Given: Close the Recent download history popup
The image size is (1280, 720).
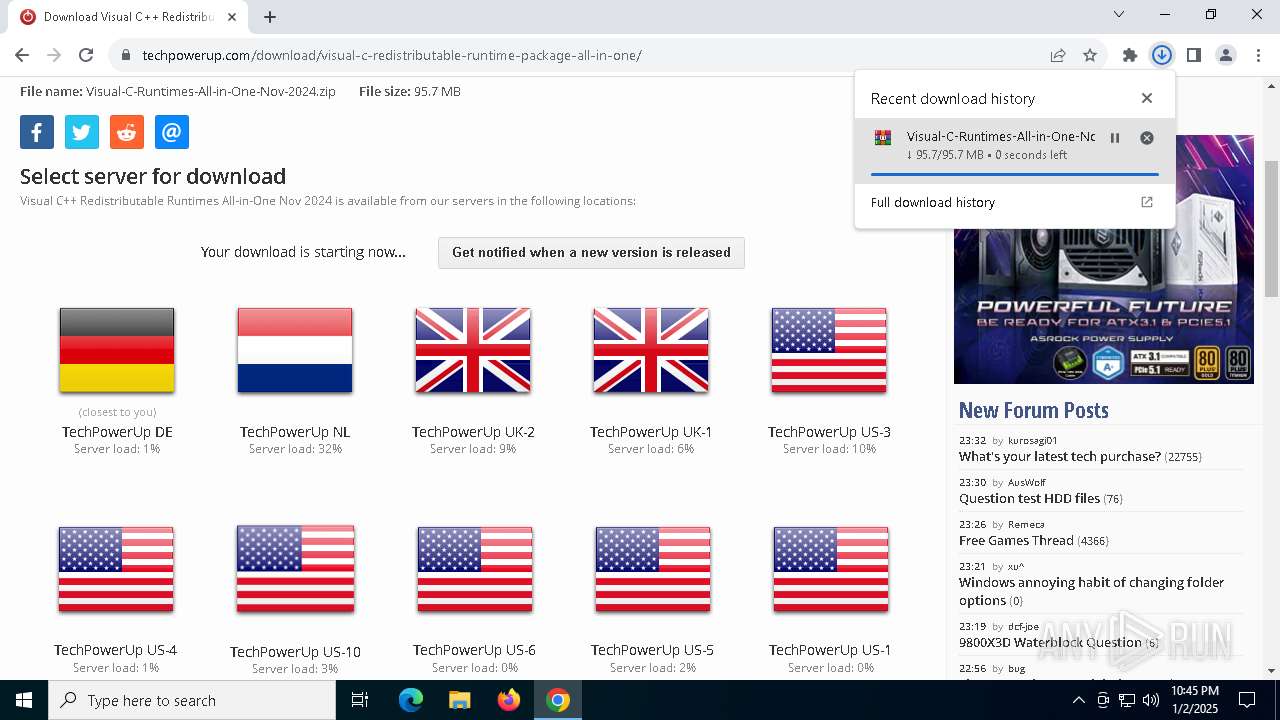Looking at the screenshot, I should pyautogui.click(x=1147, y=98).
